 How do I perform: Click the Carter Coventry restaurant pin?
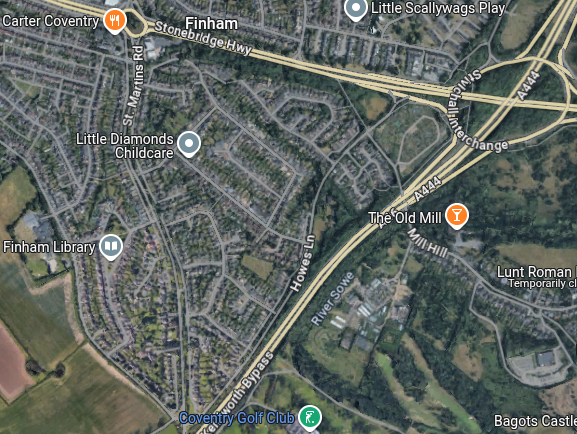tap(115, 21)
